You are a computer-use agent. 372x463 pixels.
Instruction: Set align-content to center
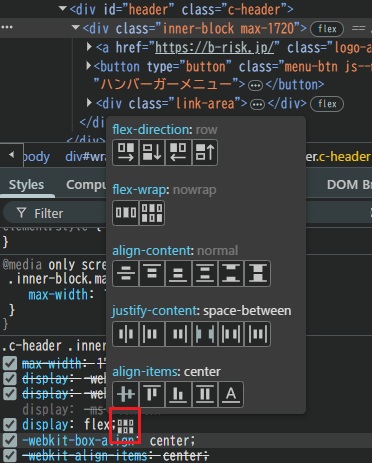pyautogui.click(x=125, y=274)
